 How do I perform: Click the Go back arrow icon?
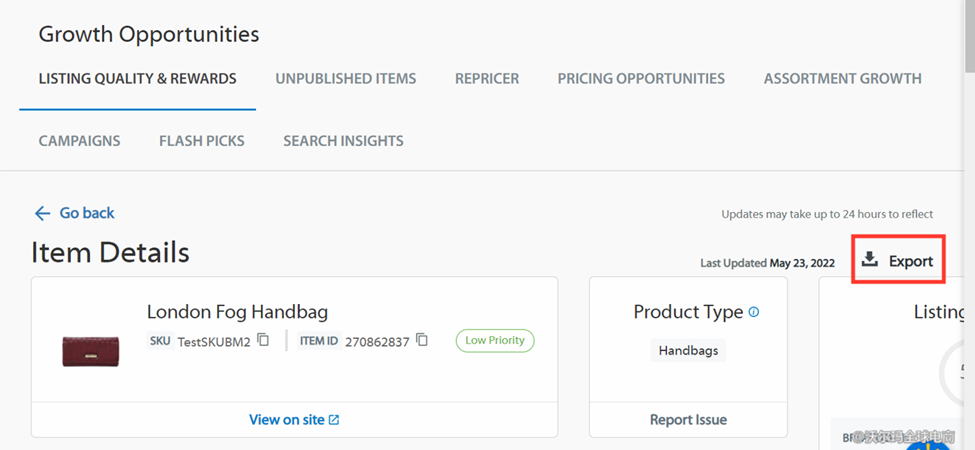(x=42, y=213)
